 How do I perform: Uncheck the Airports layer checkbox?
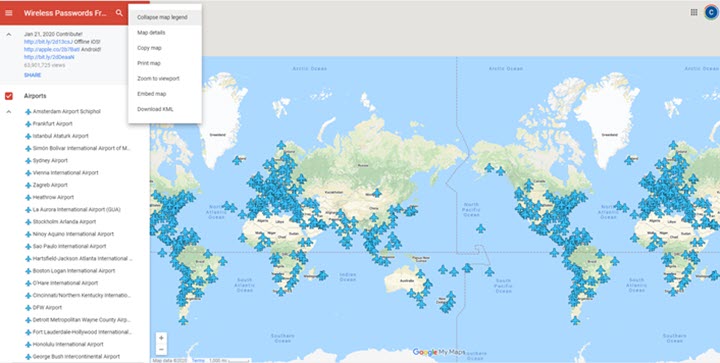(9, 96)
